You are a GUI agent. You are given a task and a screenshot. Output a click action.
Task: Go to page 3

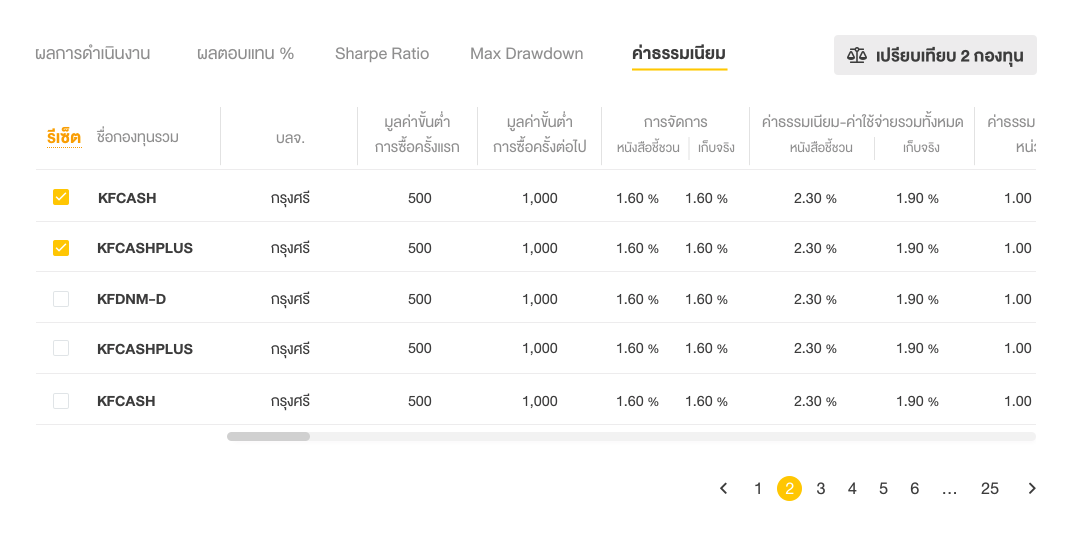[821, 488]
